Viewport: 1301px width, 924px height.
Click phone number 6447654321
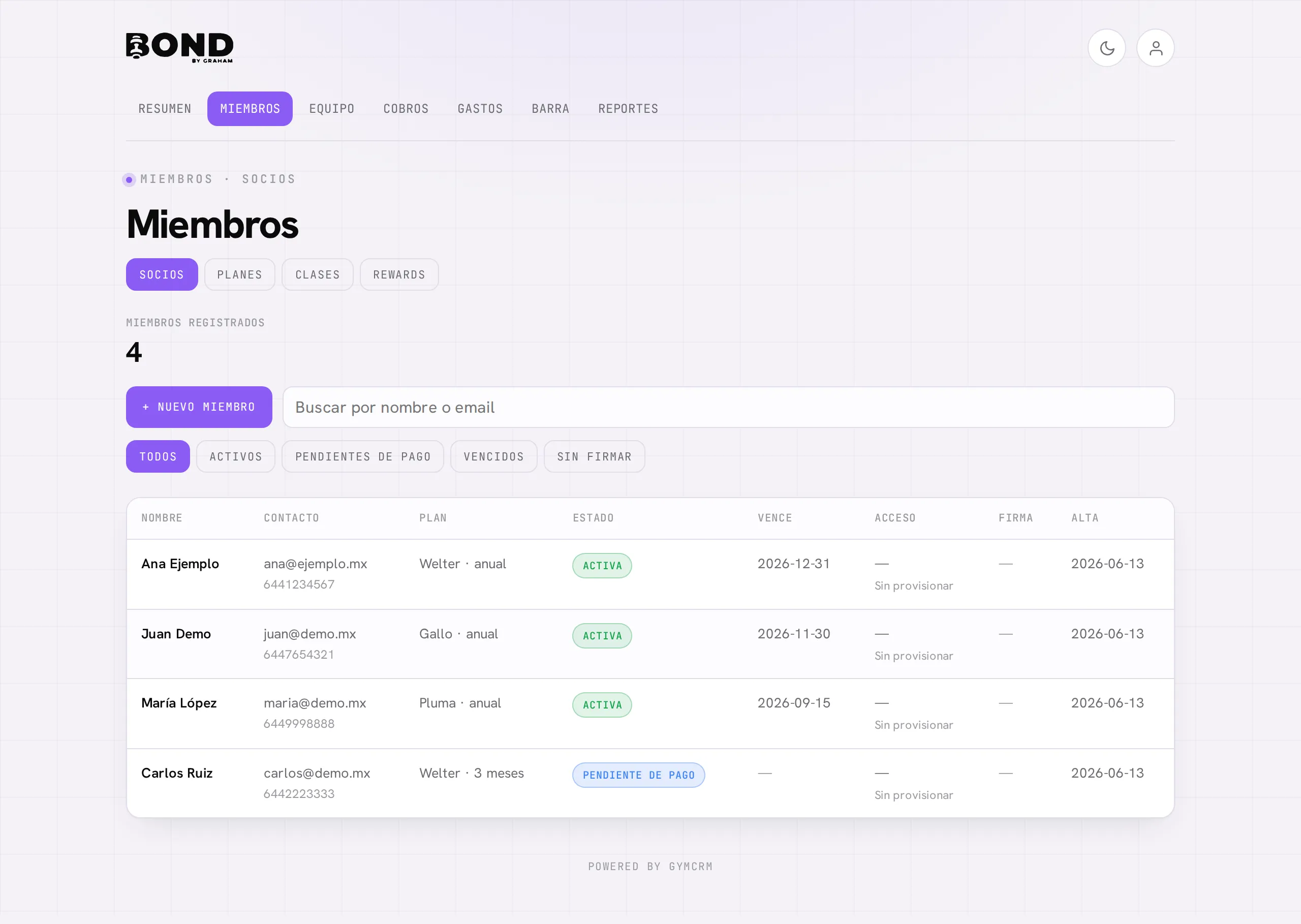[299, 654]
